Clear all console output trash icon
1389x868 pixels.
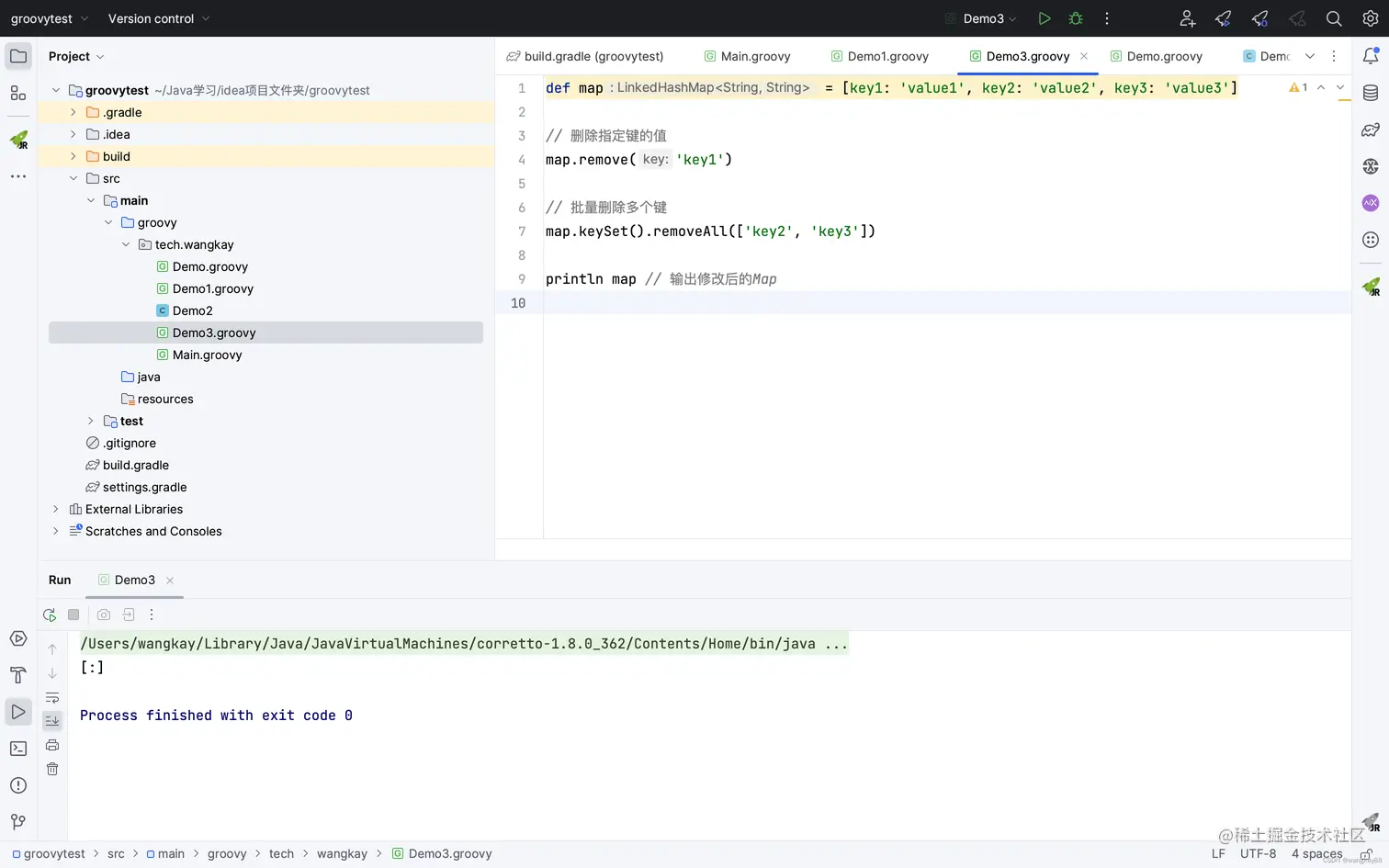pos(52,769)
